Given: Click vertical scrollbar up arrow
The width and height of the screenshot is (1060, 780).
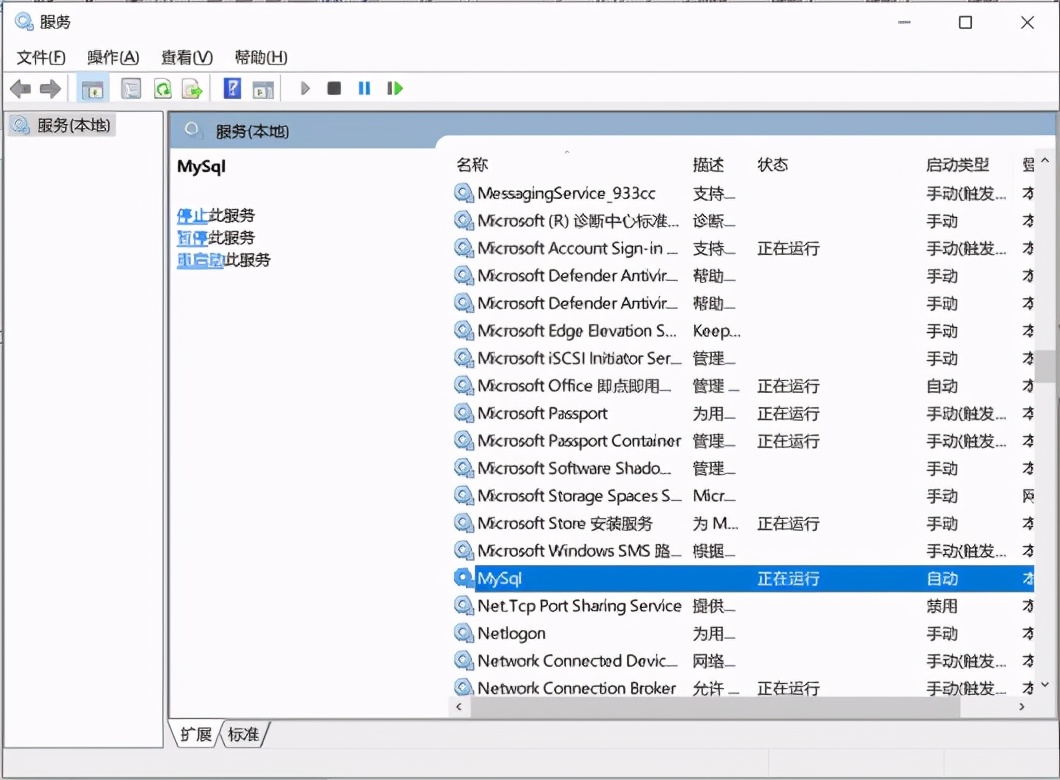Looking at the screenshot, I should pyautogui.click(x=1046, y=161).
